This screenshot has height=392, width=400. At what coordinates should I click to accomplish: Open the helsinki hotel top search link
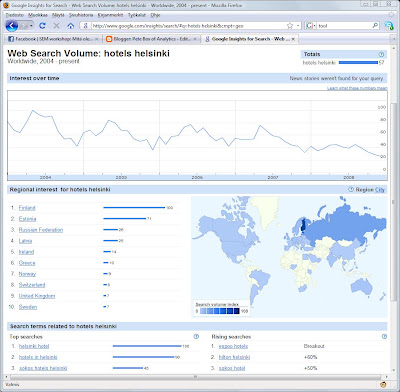[x=34, y=346]
